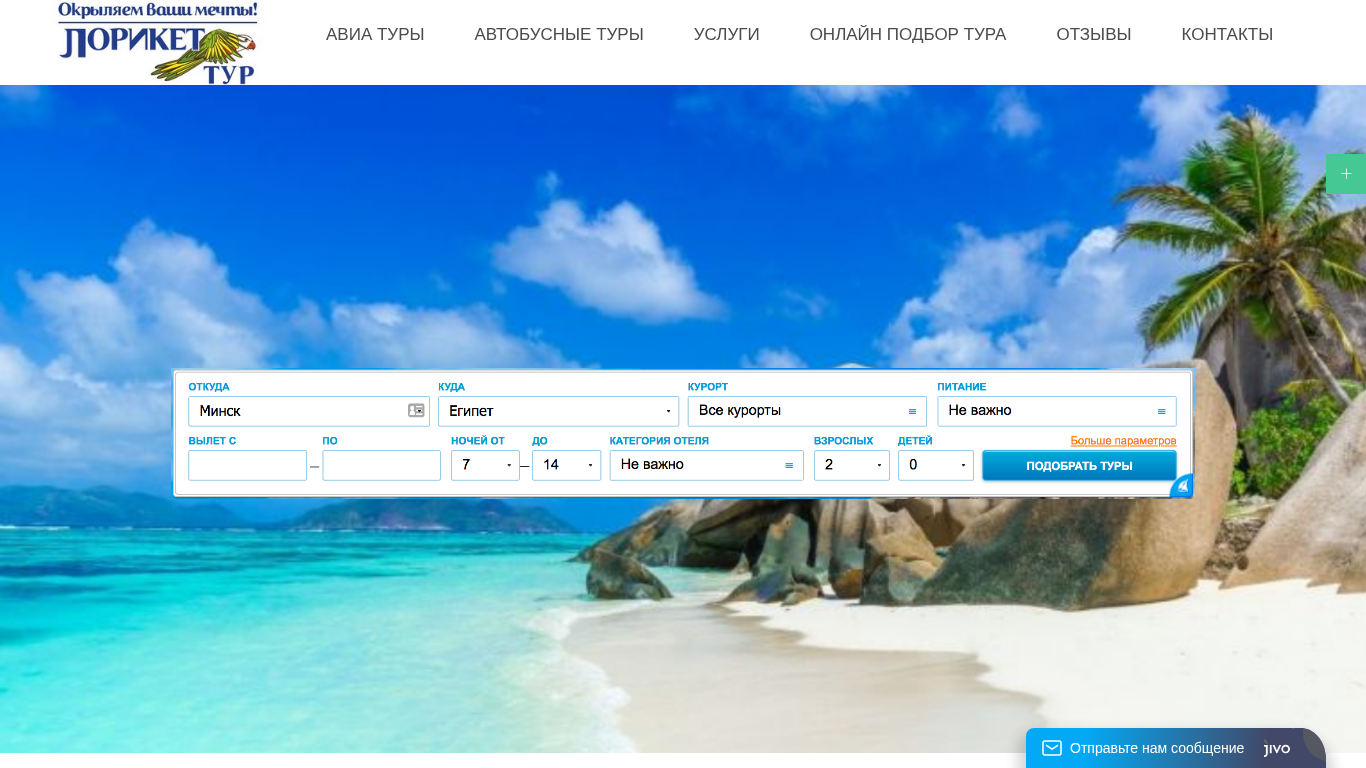
Task: Open the Отзывы page
Action: (1094, 34)
